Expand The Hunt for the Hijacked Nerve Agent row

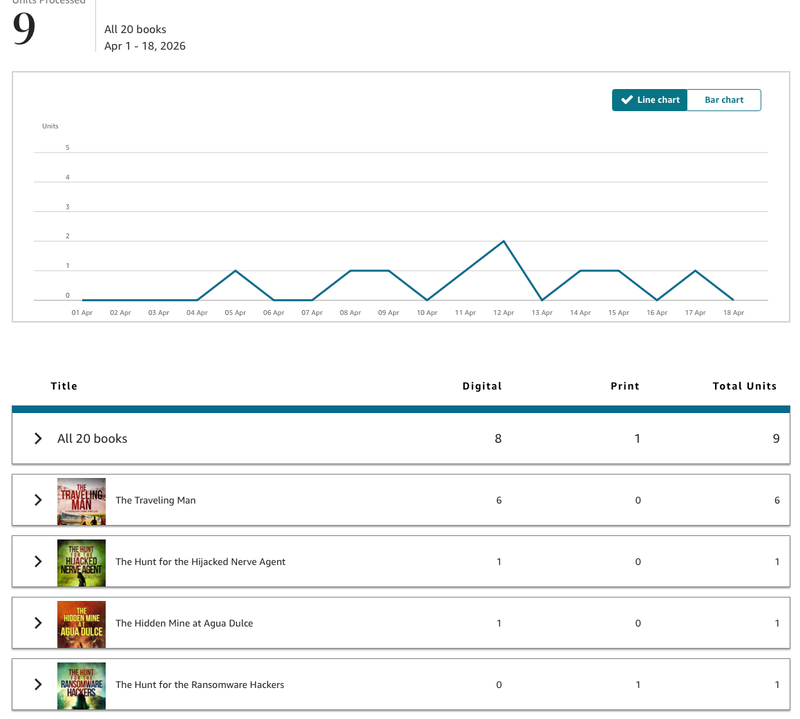coord(38,561)
